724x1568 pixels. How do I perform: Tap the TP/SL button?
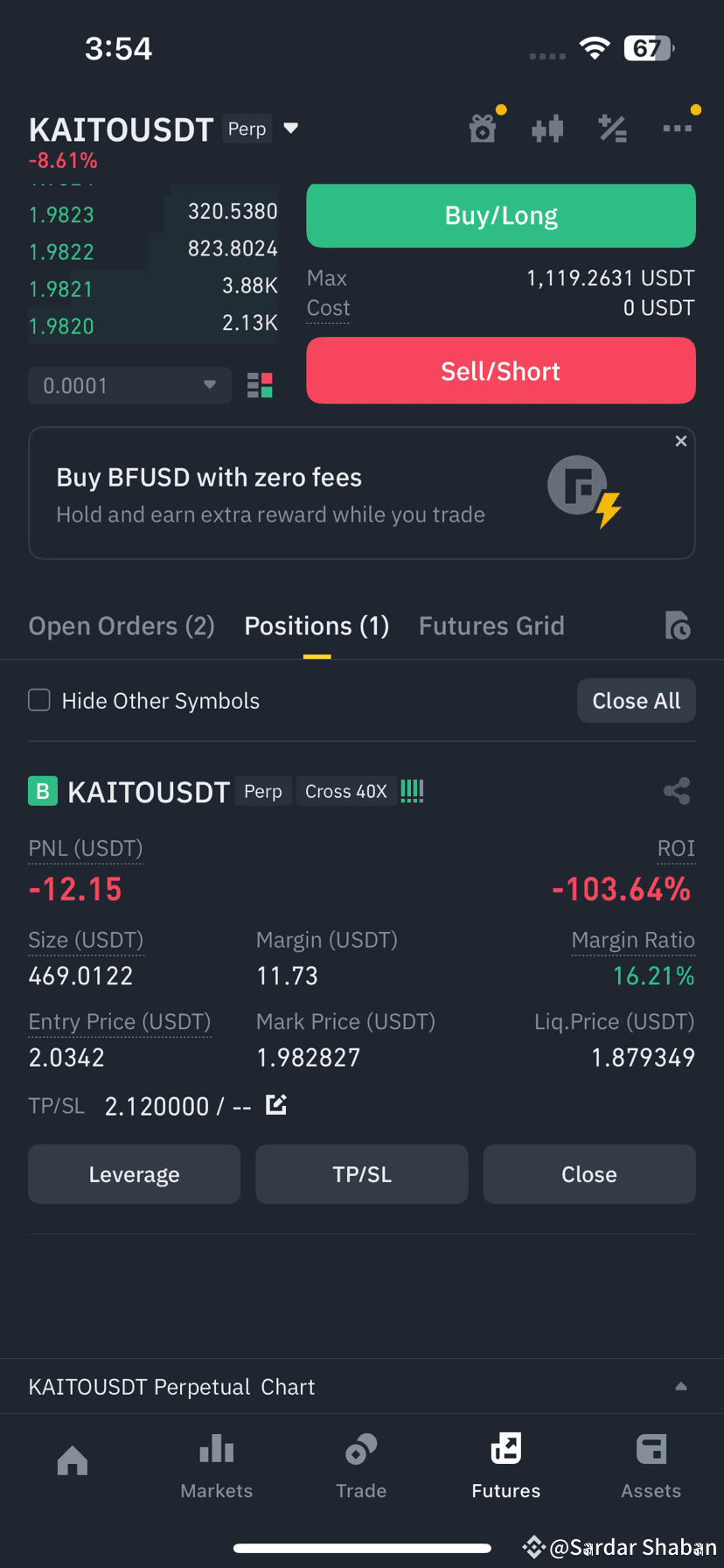pyautogui.click(x=362, y=1174)
